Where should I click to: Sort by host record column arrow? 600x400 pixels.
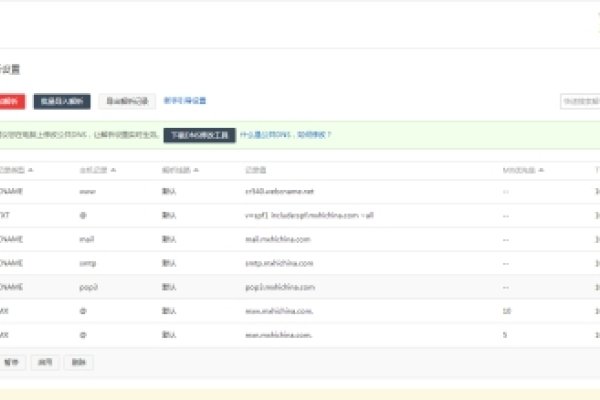click(113, 170)
